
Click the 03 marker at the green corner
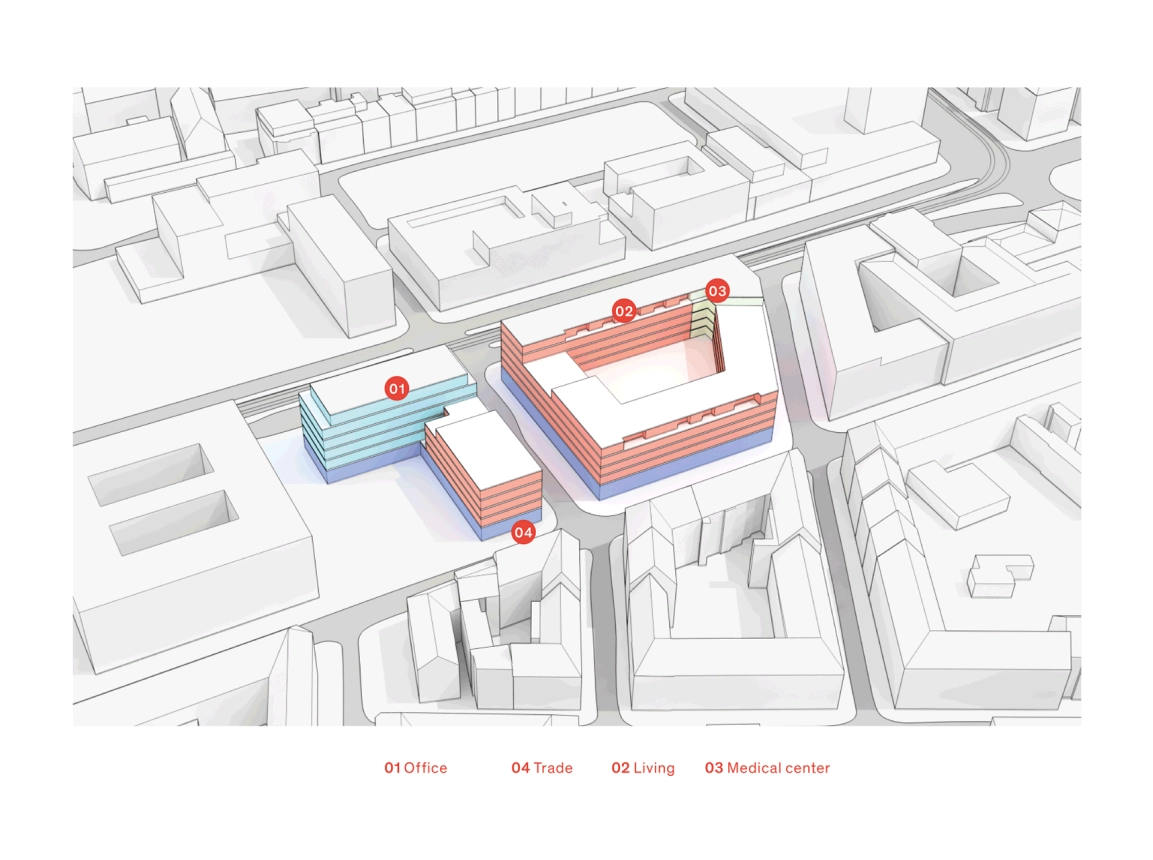point(717,291)
